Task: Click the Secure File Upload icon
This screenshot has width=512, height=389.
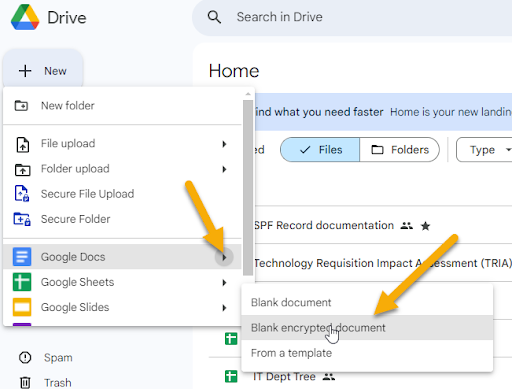Action: coord(22,194)
